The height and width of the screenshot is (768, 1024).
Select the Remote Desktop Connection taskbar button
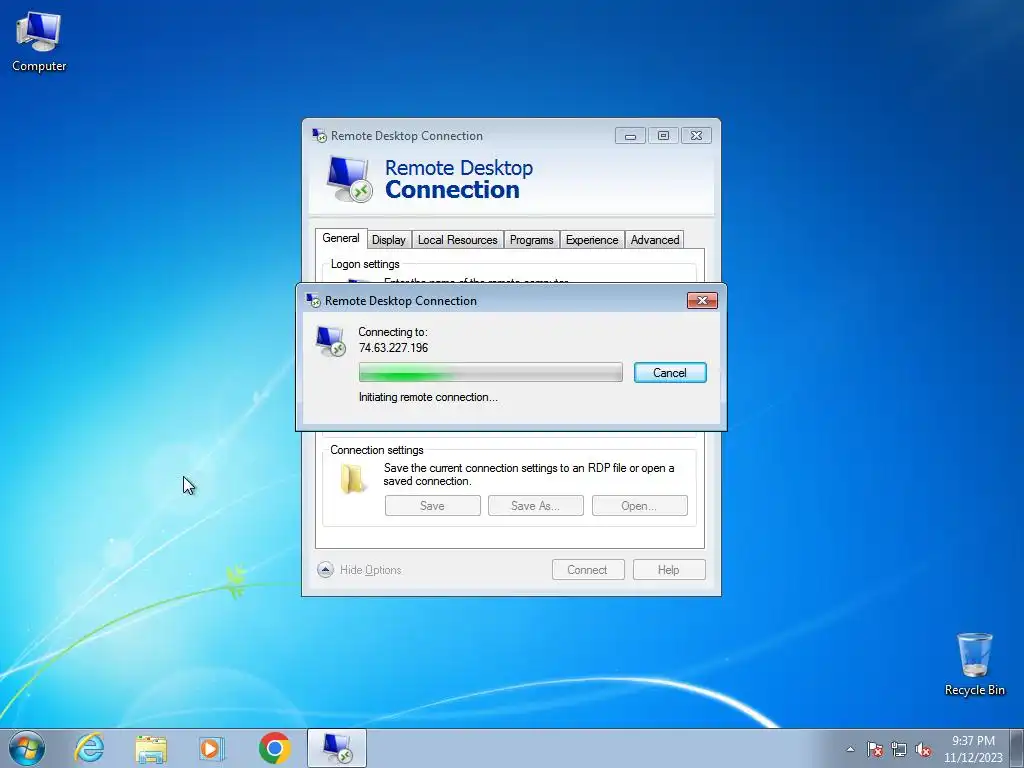(x=337, y=748)
